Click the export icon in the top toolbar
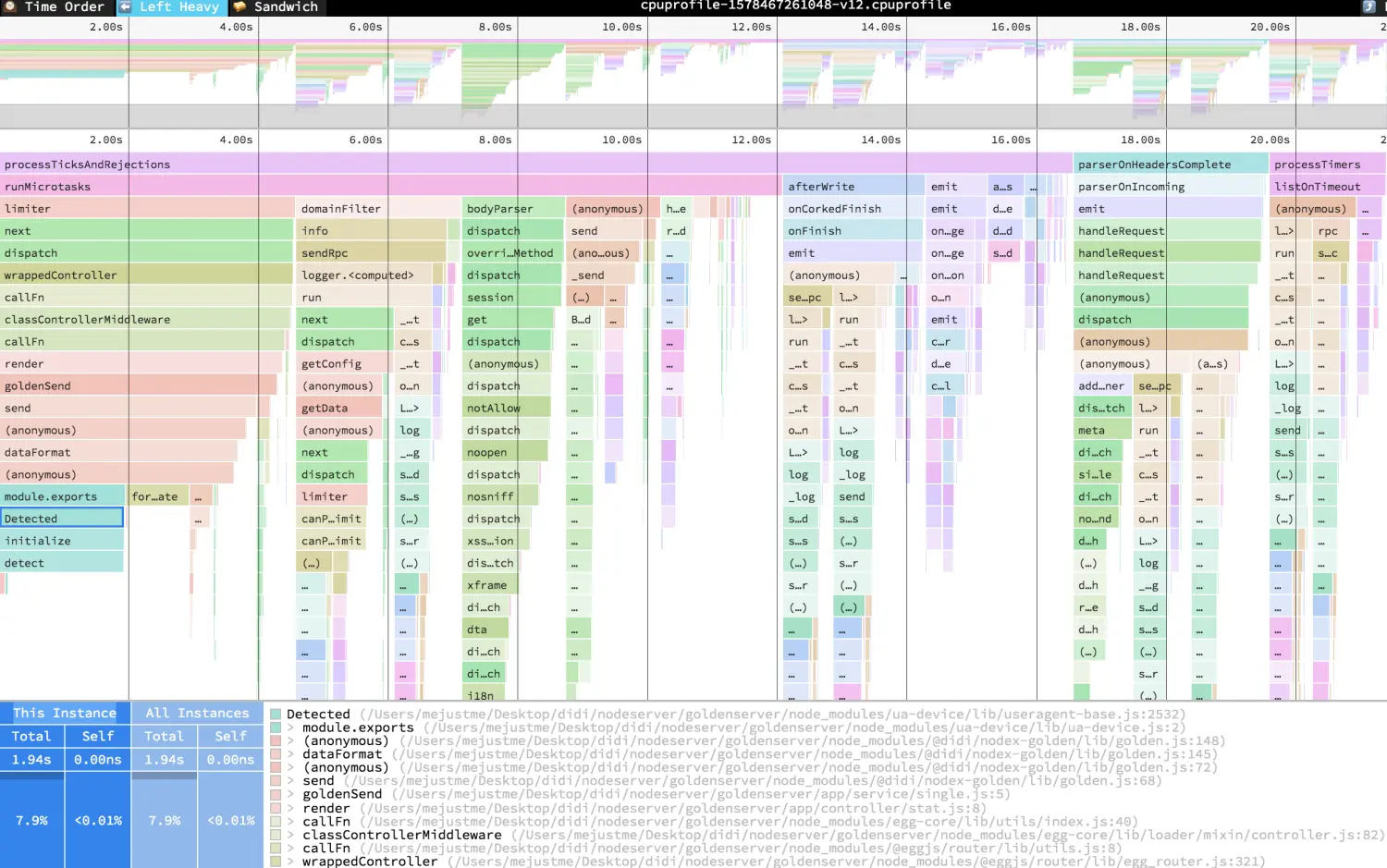The image size is (1387, 868). [1369, 6]
